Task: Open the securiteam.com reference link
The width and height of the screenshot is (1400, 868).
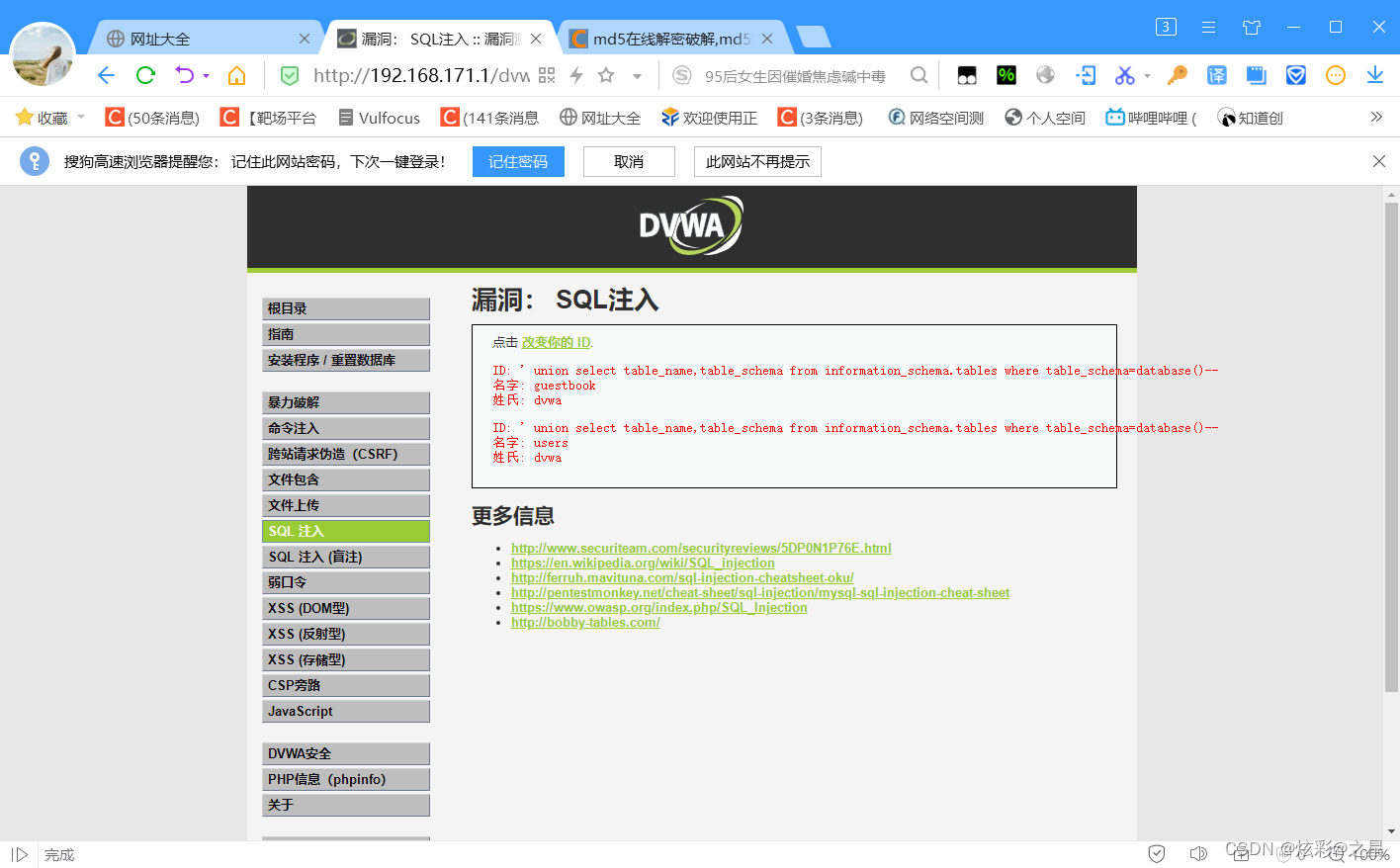Action: [701, 548]
